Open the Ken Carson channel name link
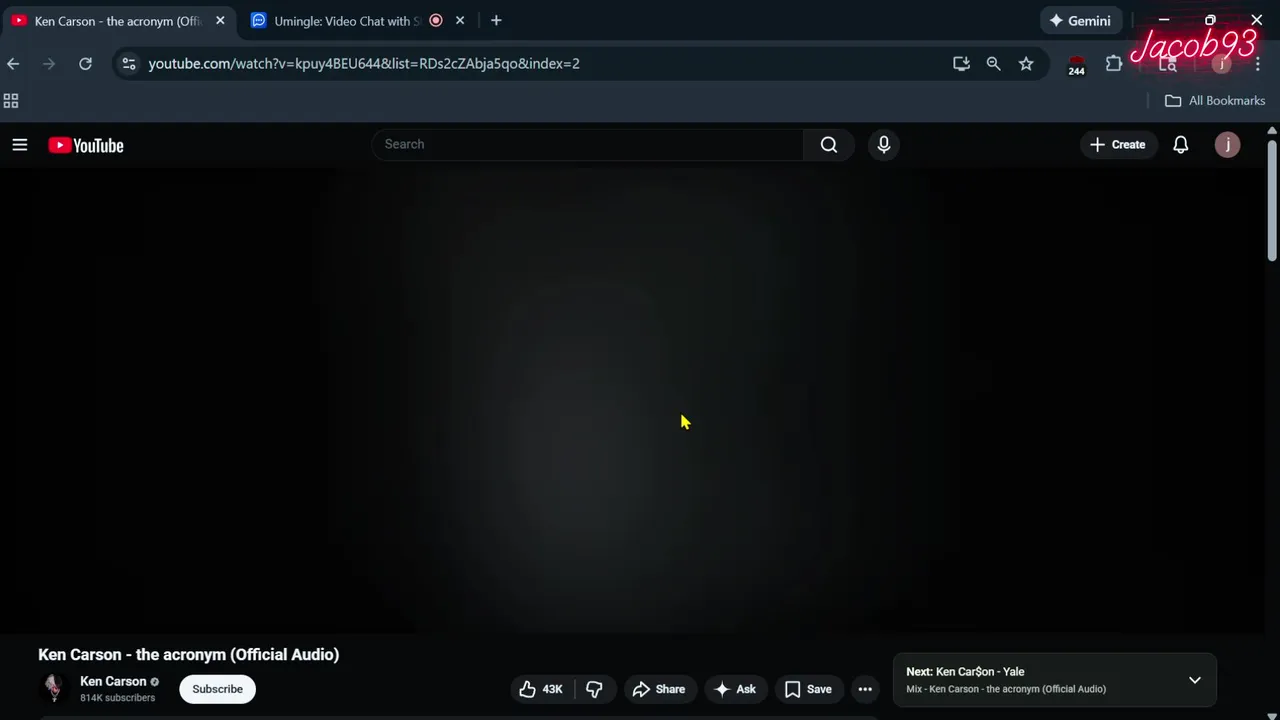This screenshot has height=720, width=1280. click(x=113, y=681)
